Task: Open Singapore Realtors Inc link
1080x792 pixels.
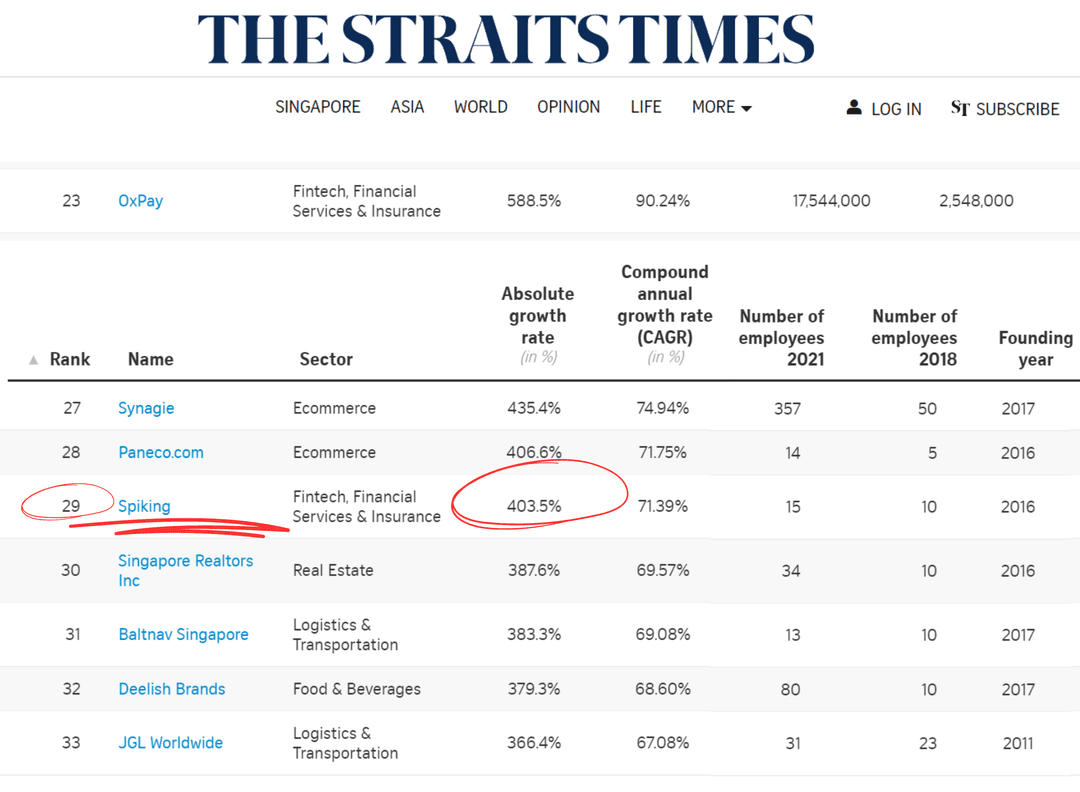Action: coord(185,570)
